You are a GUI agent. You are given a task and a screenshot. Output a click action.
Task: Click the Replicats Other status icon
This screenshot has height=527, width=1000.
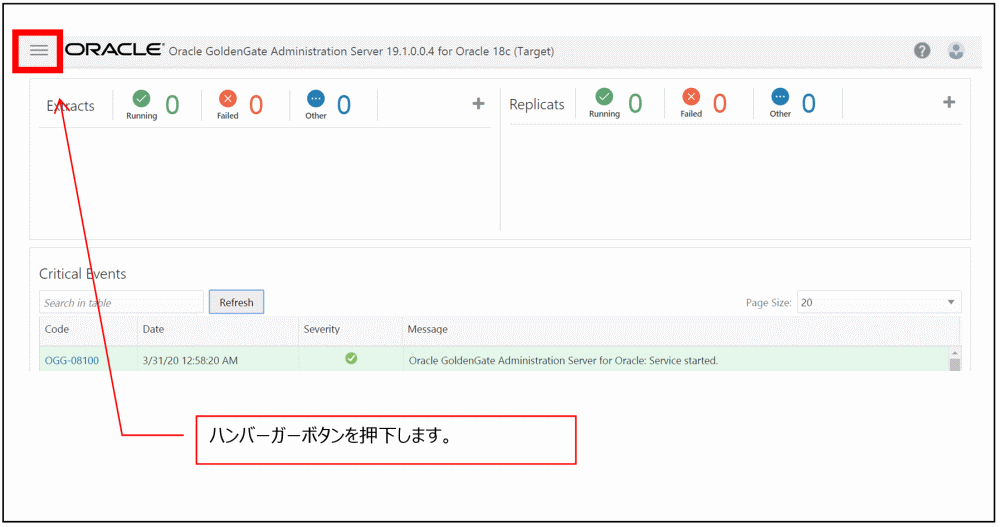click(780, 97)
